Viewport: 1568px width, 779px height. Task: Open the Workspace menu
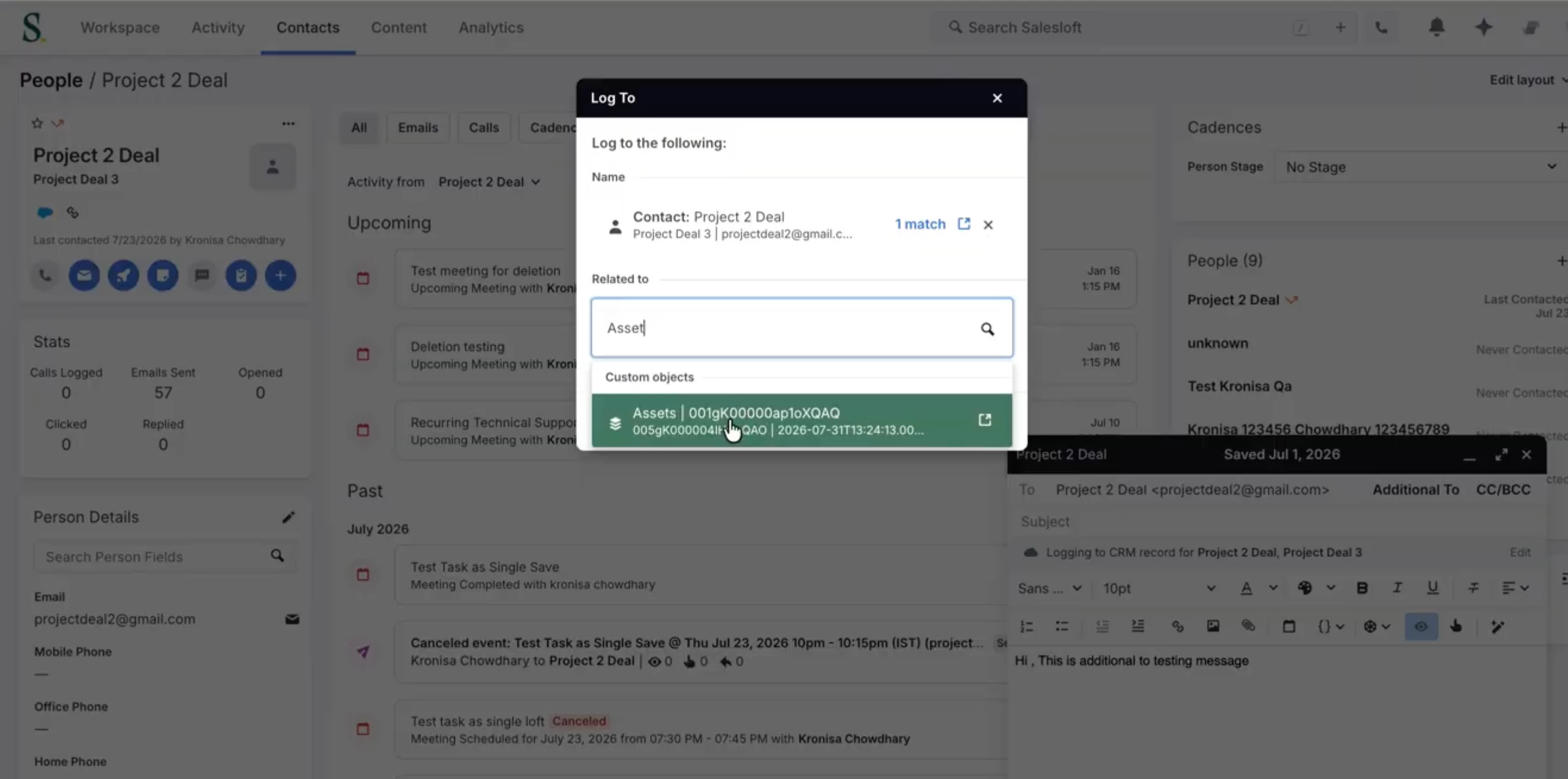coord(120,27)
